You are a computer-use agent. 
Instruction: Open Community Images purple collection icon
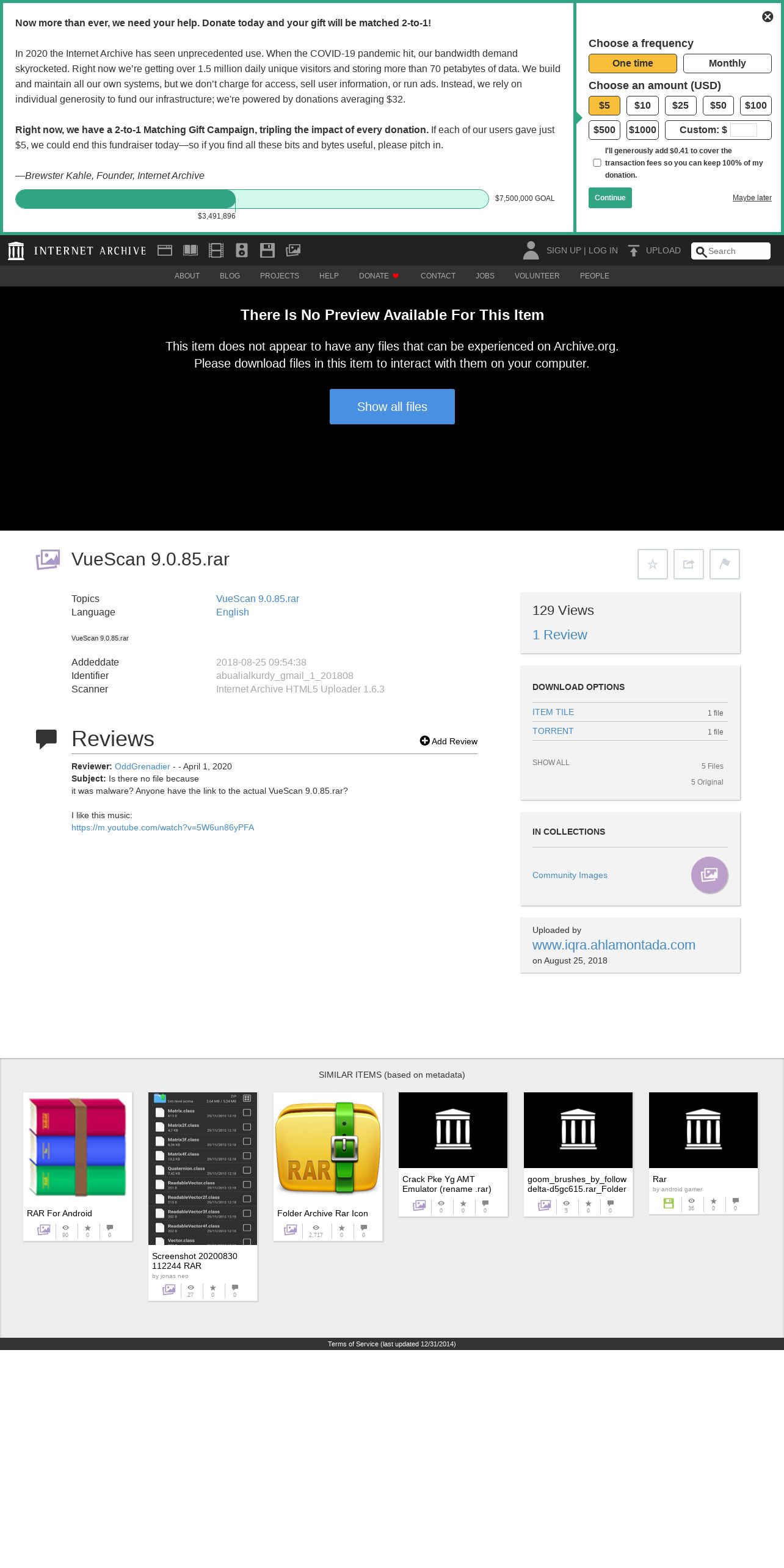pyautogui.click(x=710, y=875)
